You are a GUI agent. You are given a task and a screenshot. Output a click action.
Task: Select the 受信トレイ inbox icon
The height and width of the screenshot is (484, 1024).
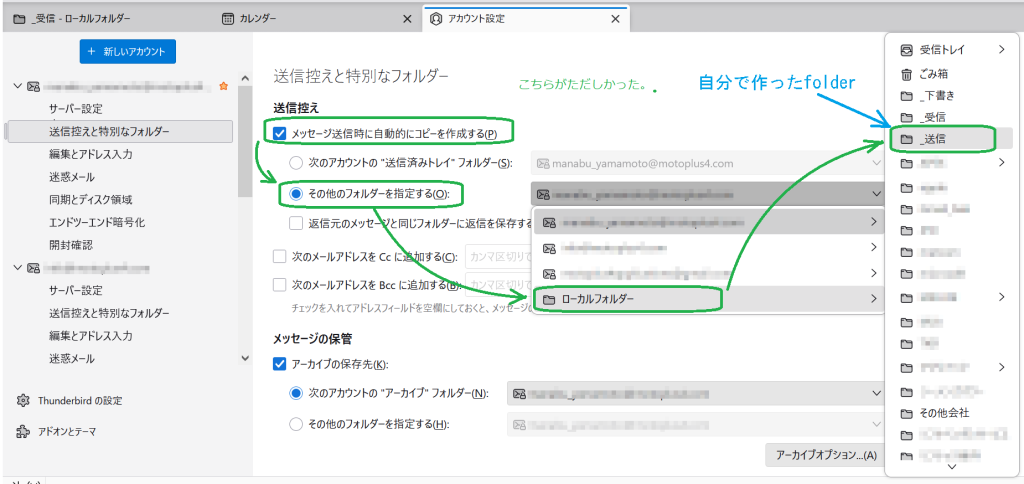pyautogui.click(x=906, y=50)
